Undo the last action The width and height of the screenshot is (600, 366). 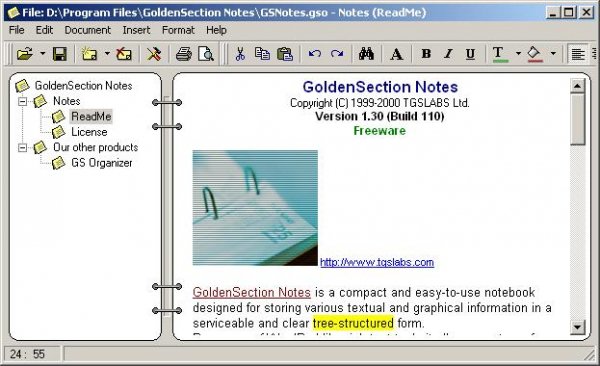pos(315,54)
